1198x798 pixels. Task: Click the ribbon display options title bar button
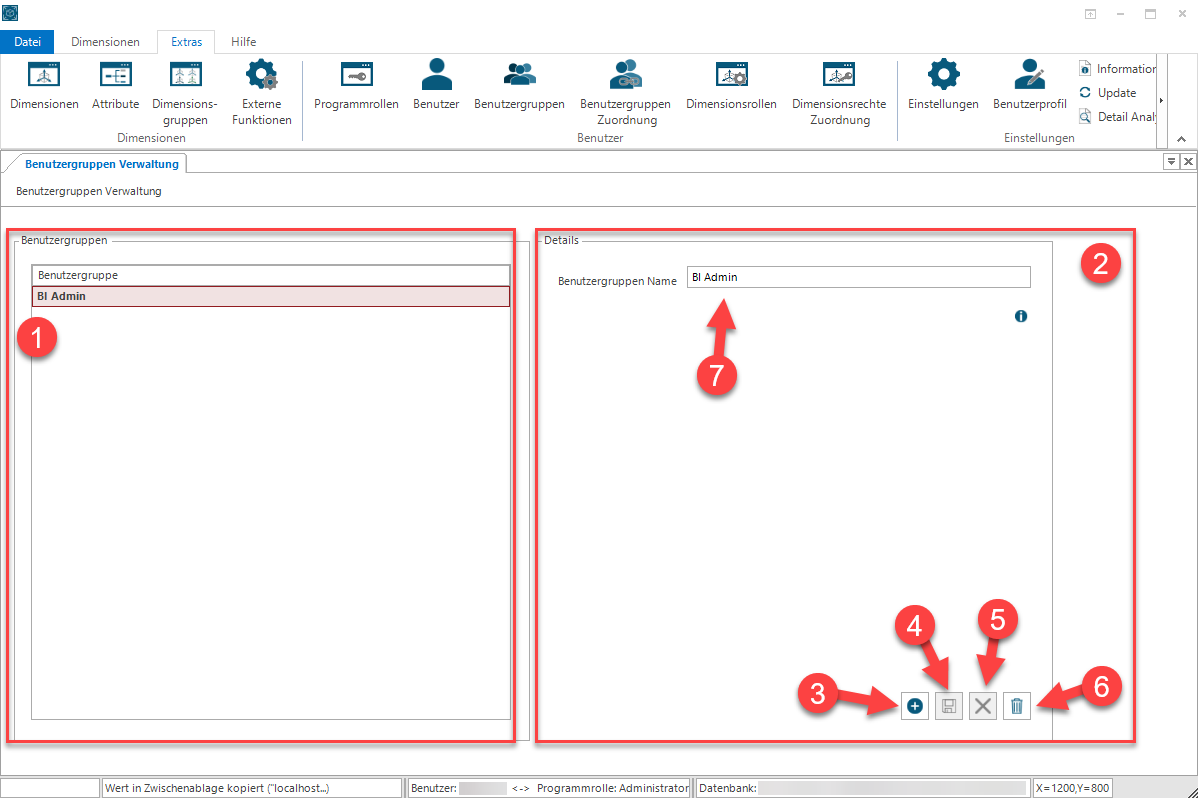point(1090,14)
